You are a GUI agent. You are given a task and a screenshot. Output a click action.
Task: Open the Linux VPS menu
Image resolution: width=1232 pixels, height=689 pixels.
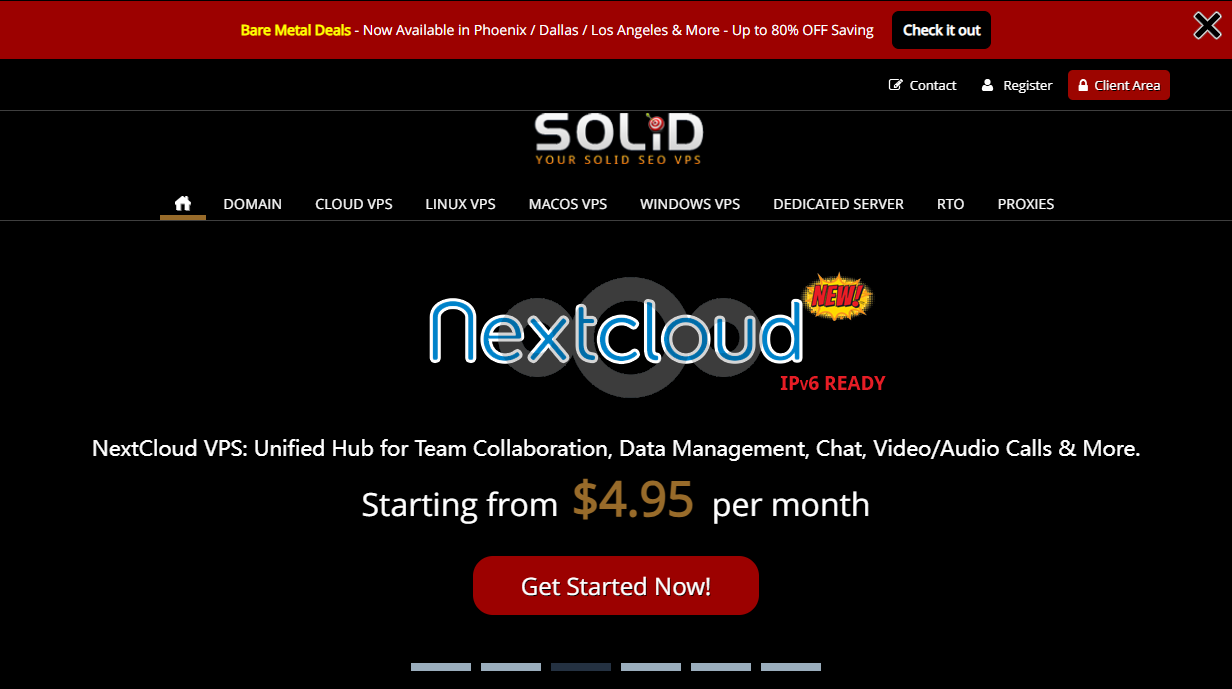(x=460, y=204)
